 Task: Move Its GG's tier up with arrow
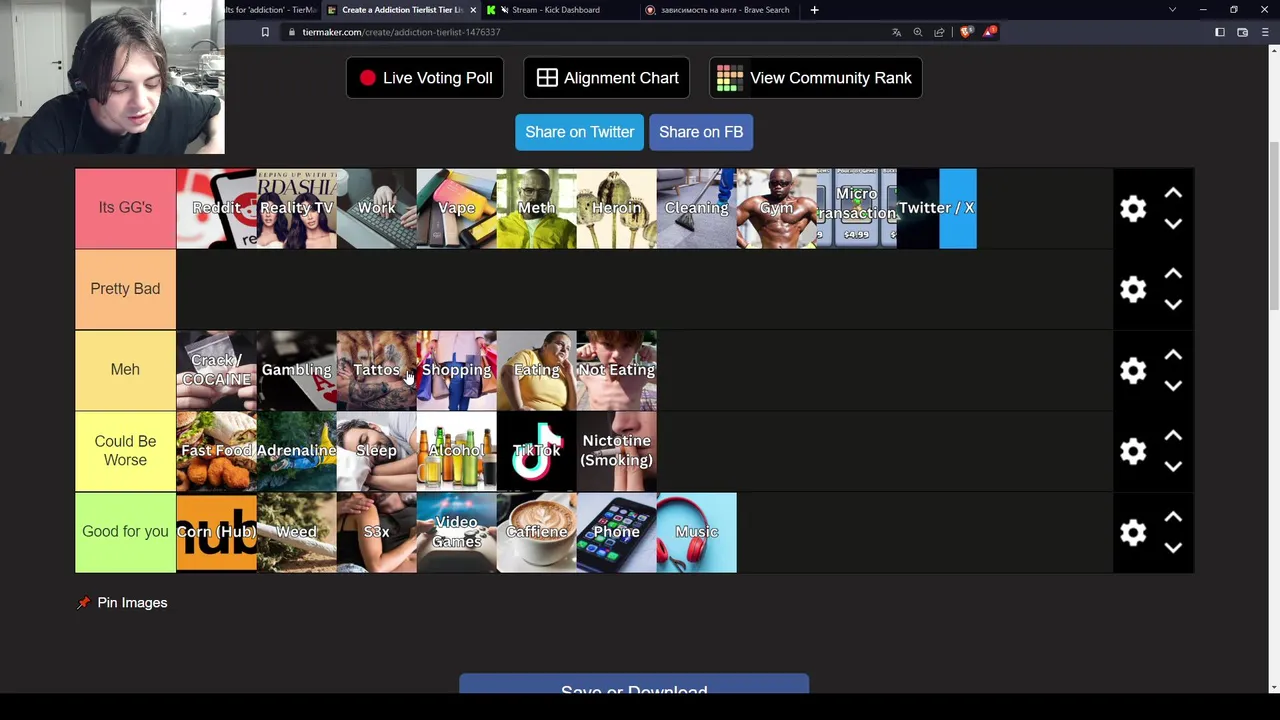[x=1173, y=193]
